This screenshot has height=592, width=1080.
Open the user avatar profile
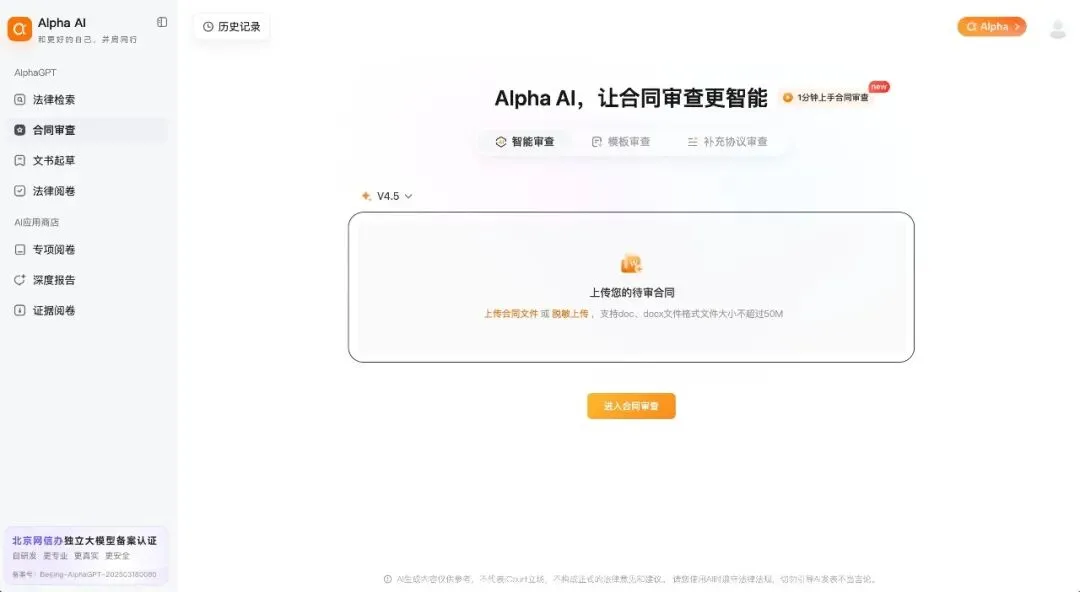tap(1057, 28)
